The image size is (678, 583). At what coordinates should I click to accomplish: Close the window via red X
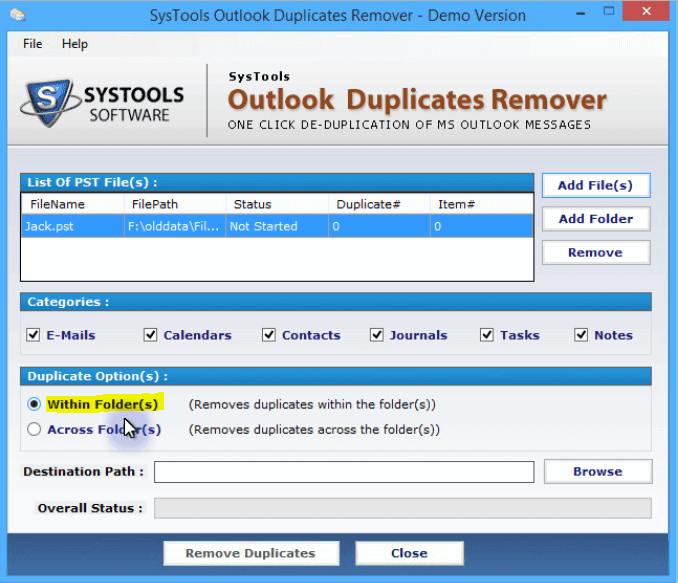tap(646, 11)
